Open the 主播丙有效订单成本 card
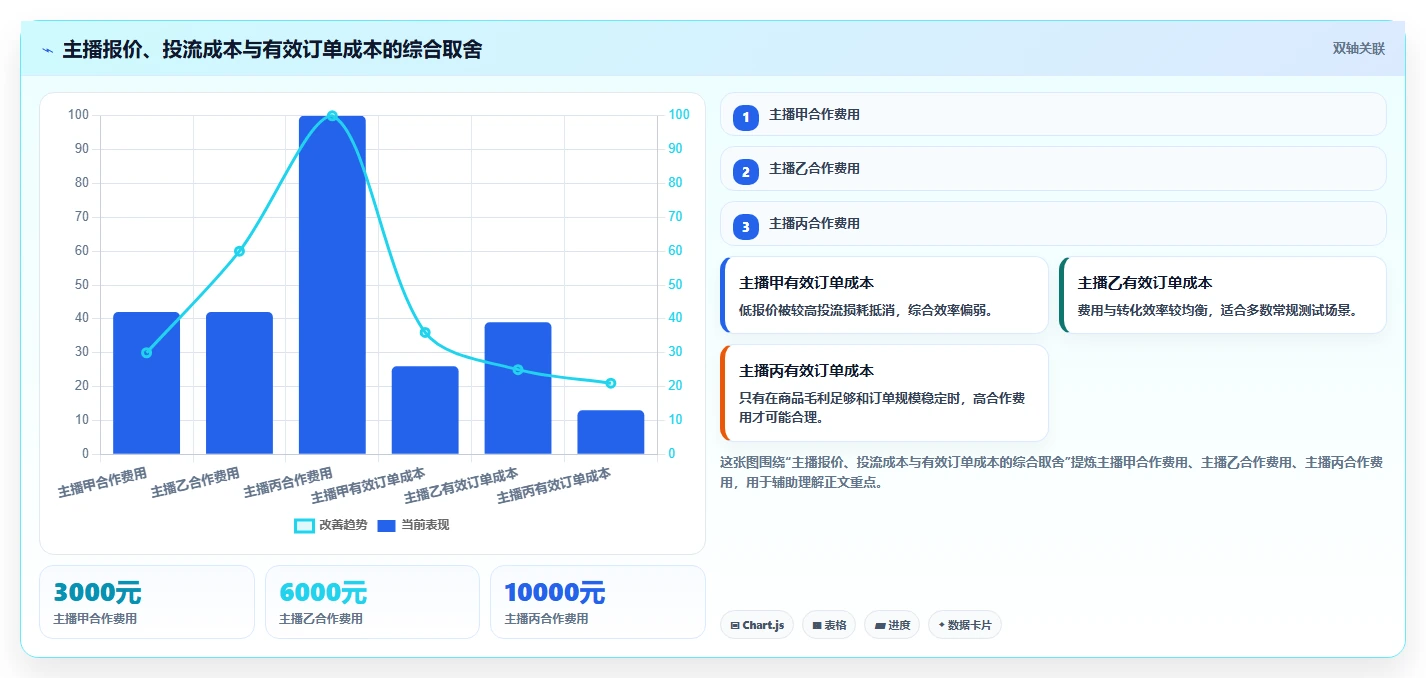 coord(884,393)
